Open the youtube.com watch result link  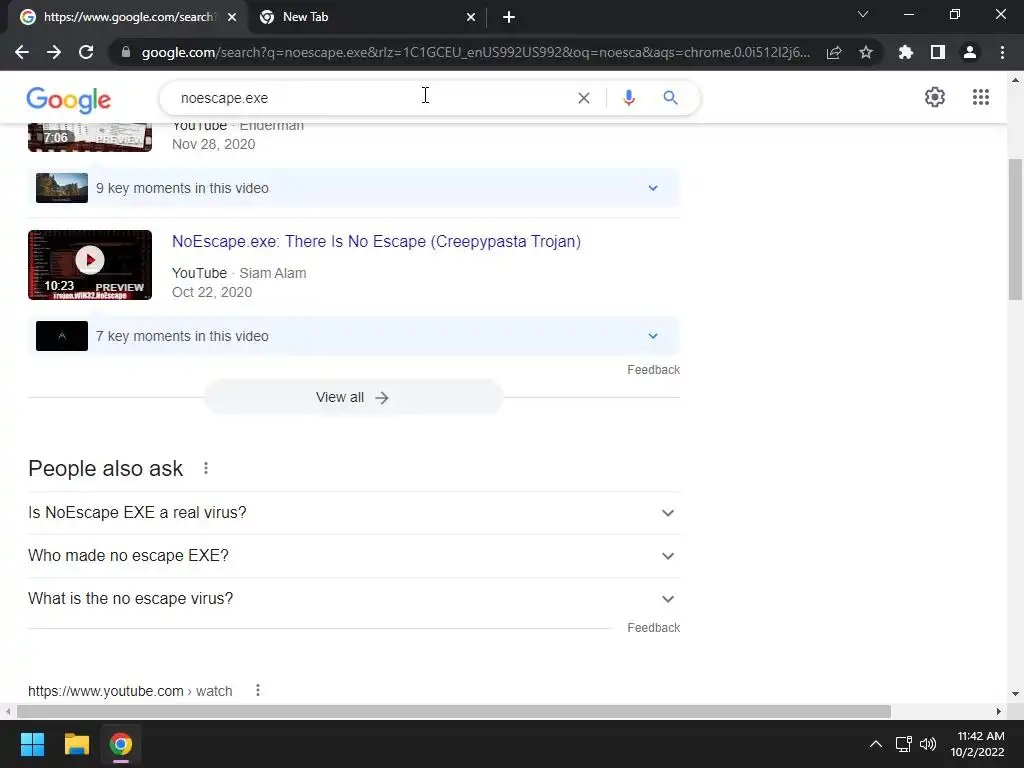pyautogui.click(x=130, y=691)
